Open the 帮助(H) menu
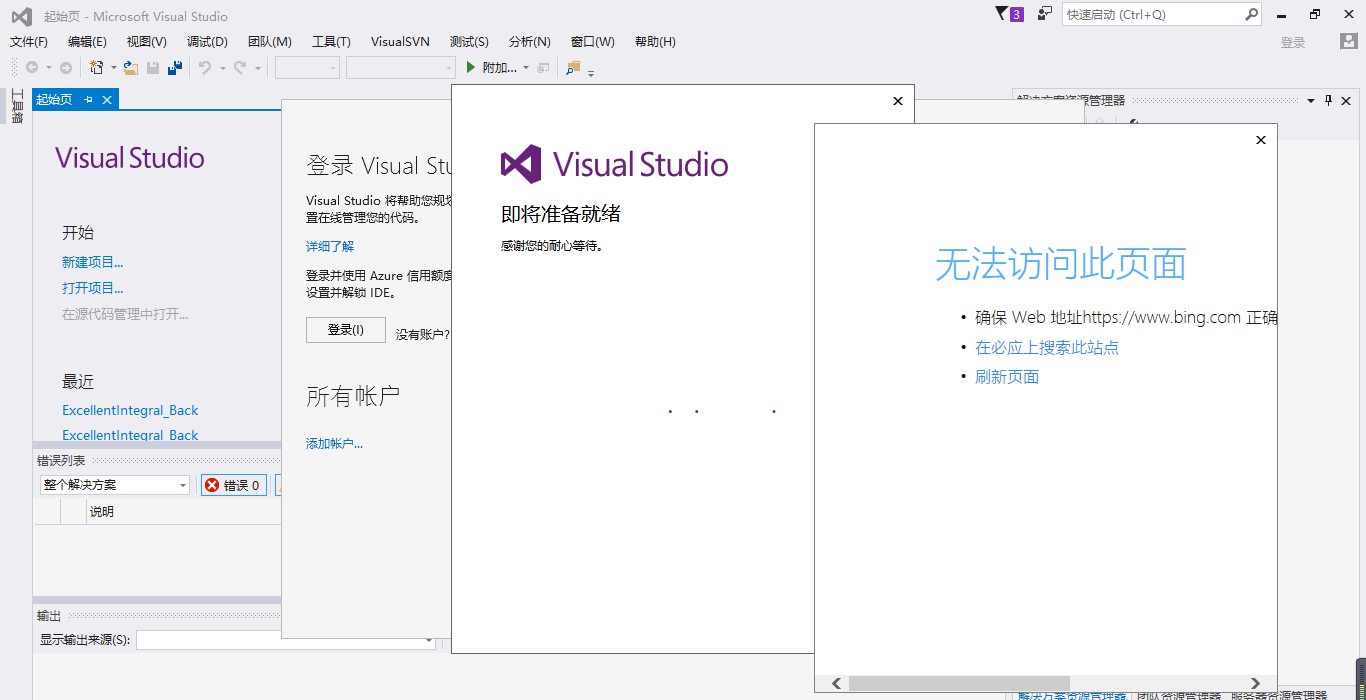The height and width of the screenshot is (700, 1366). point(655,41)
